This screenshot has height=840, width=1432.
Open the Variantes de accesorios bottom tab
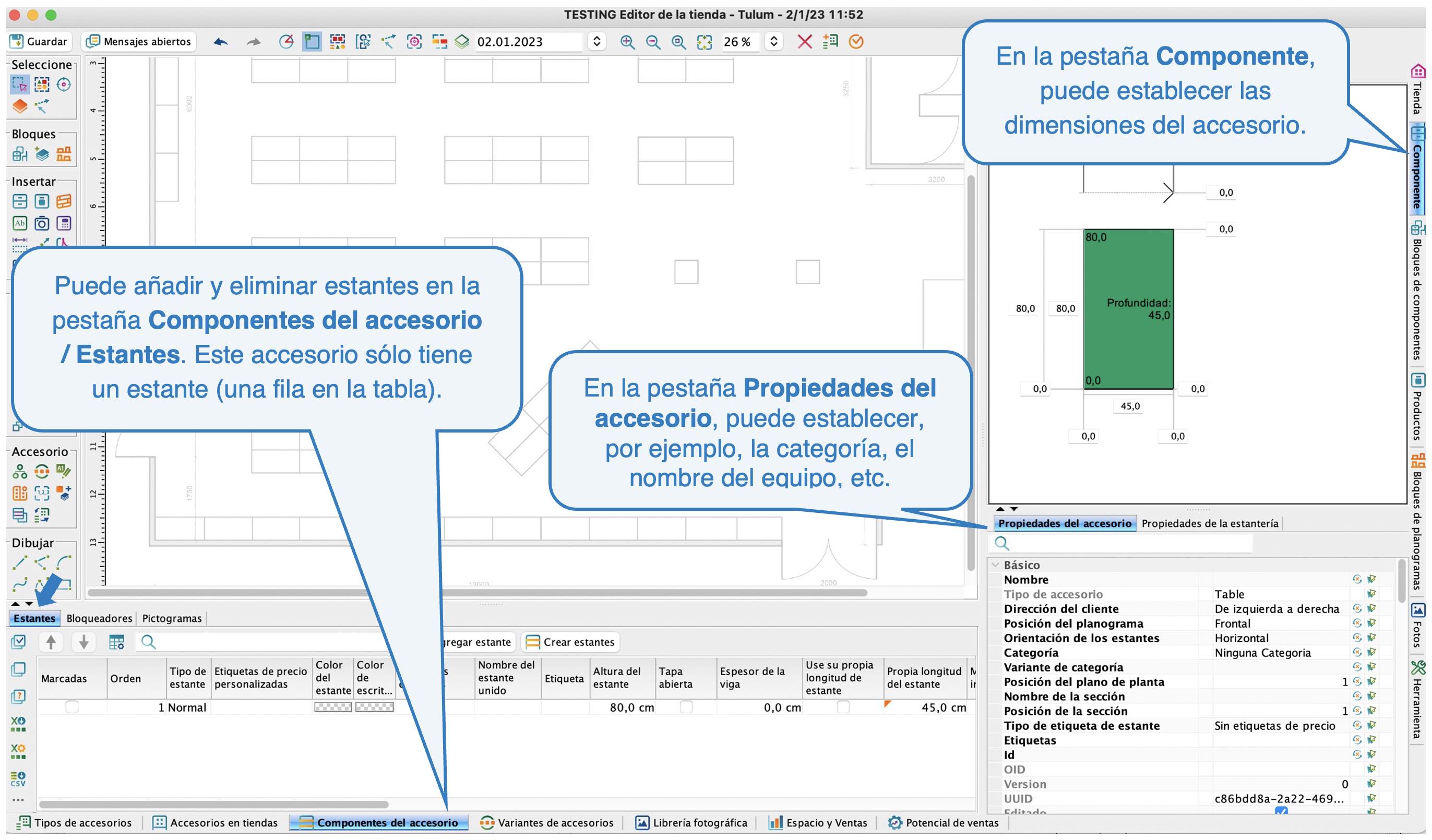[547, 823]
